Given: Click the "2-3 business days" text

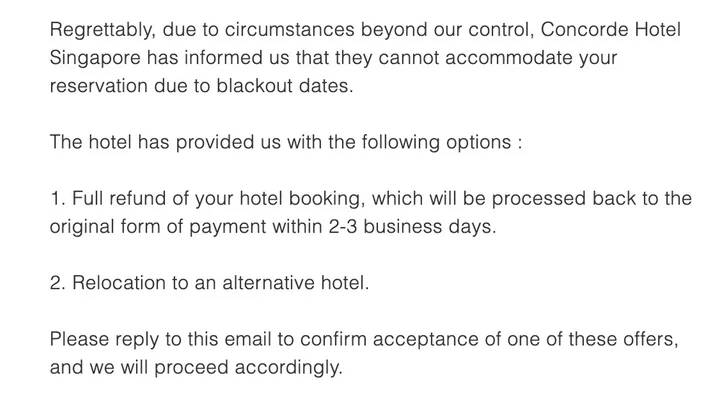Looking at the screenshot, I should [424, 226].
